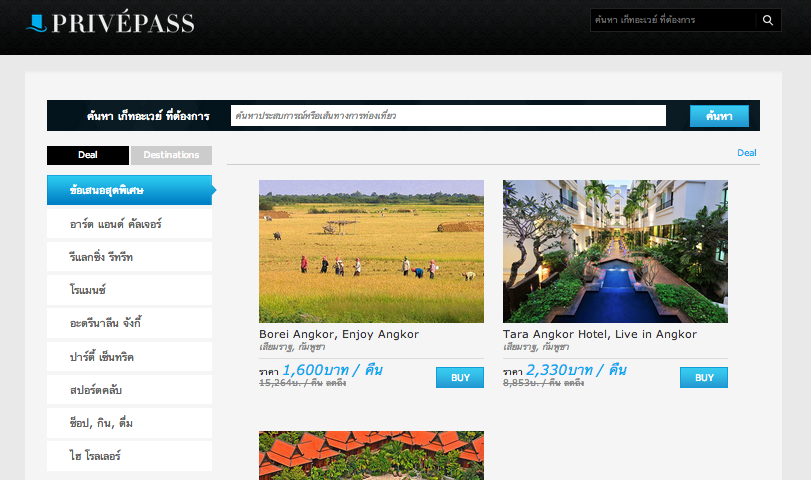Click the main getaway search input field

pos(448,116)
